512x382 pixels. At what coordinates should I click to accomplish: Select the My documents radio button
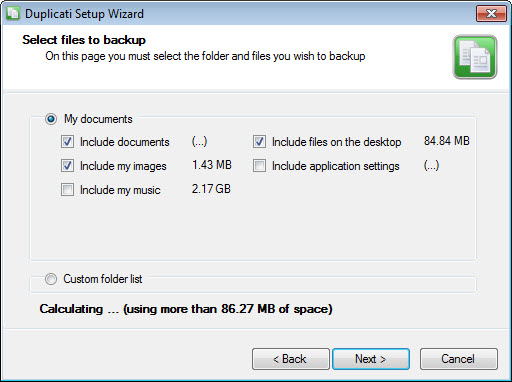51,119
